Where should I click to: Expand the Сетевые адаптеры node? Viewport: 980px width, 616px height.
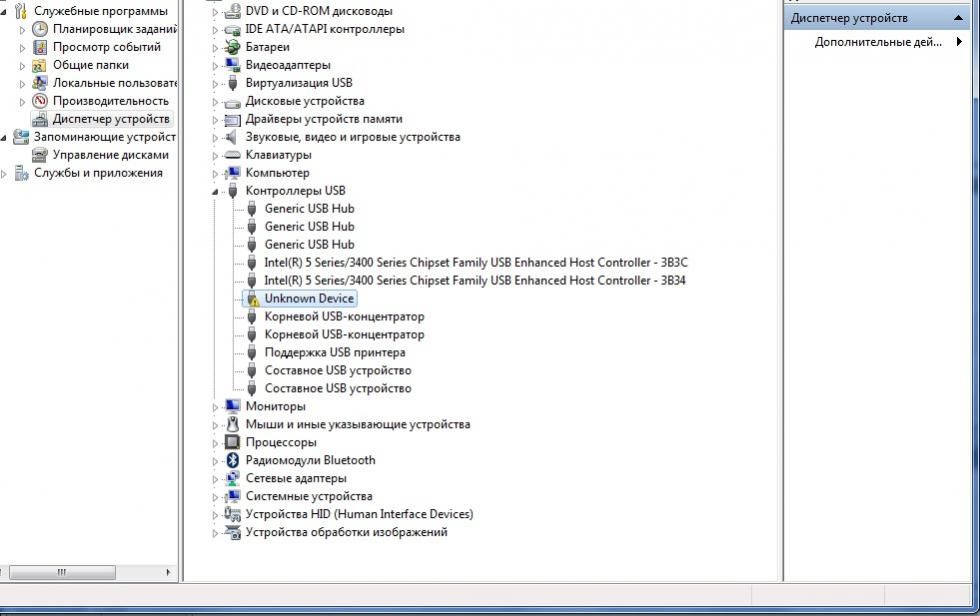tap(215, 479)
